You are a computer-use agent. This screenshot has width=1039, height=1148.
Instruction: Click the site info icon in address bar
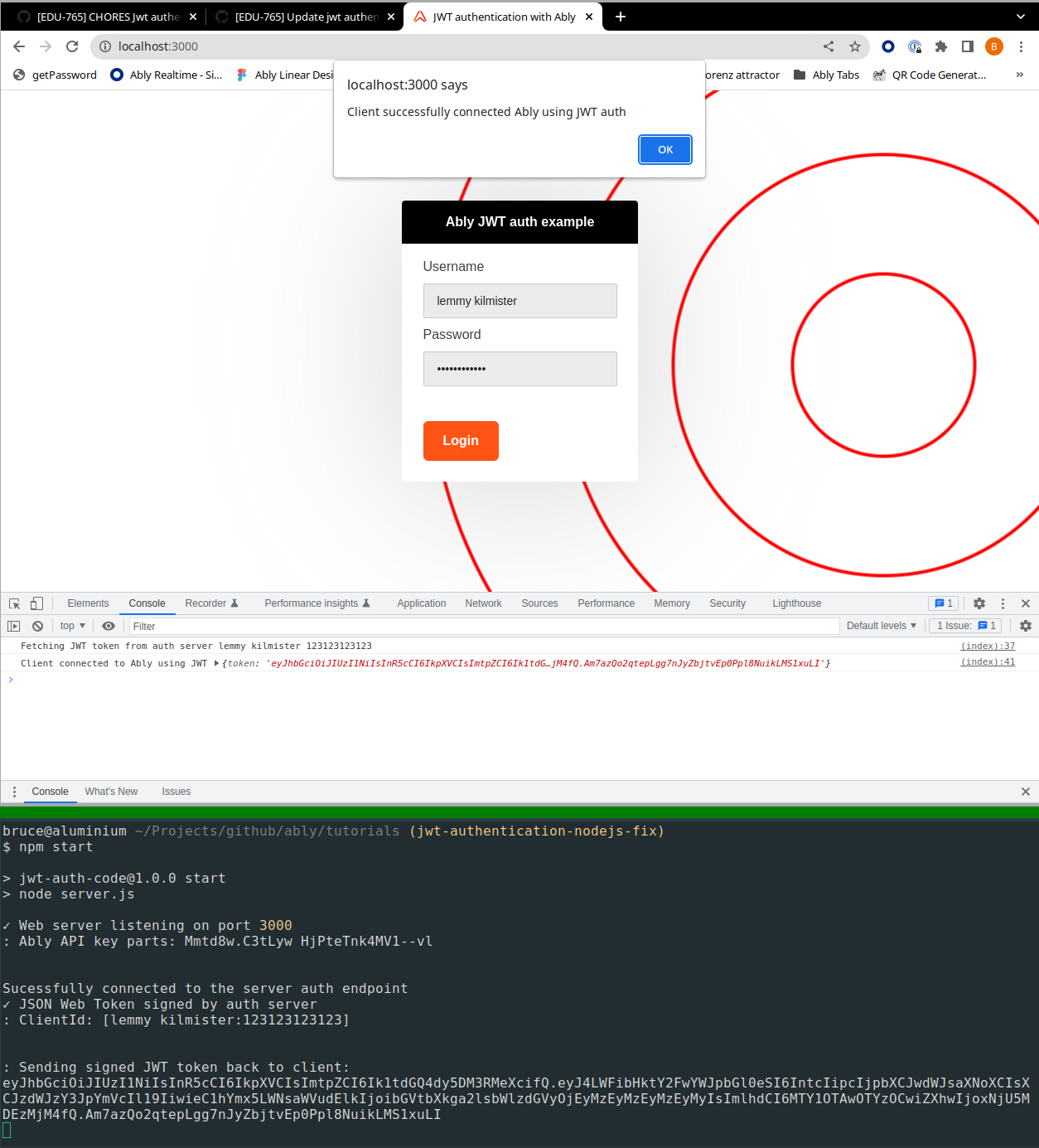pyautogui.click(x=105, y=46)
